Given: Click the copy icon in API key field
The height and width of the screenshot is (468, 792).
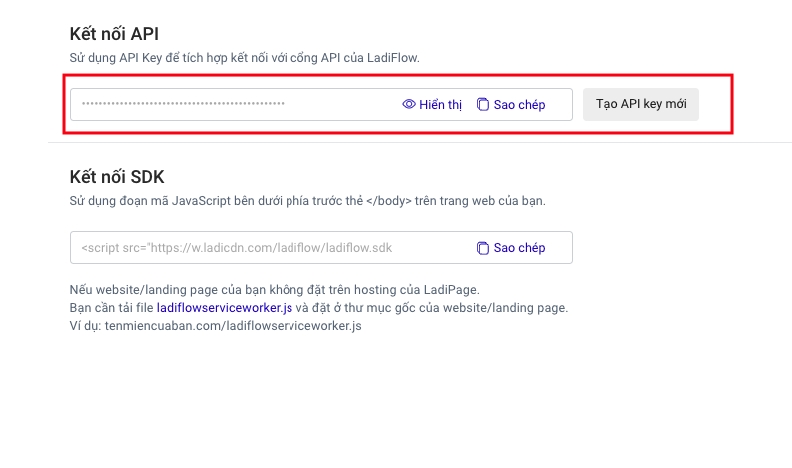Looking at the screenshot, I should (x=483, y=104).
